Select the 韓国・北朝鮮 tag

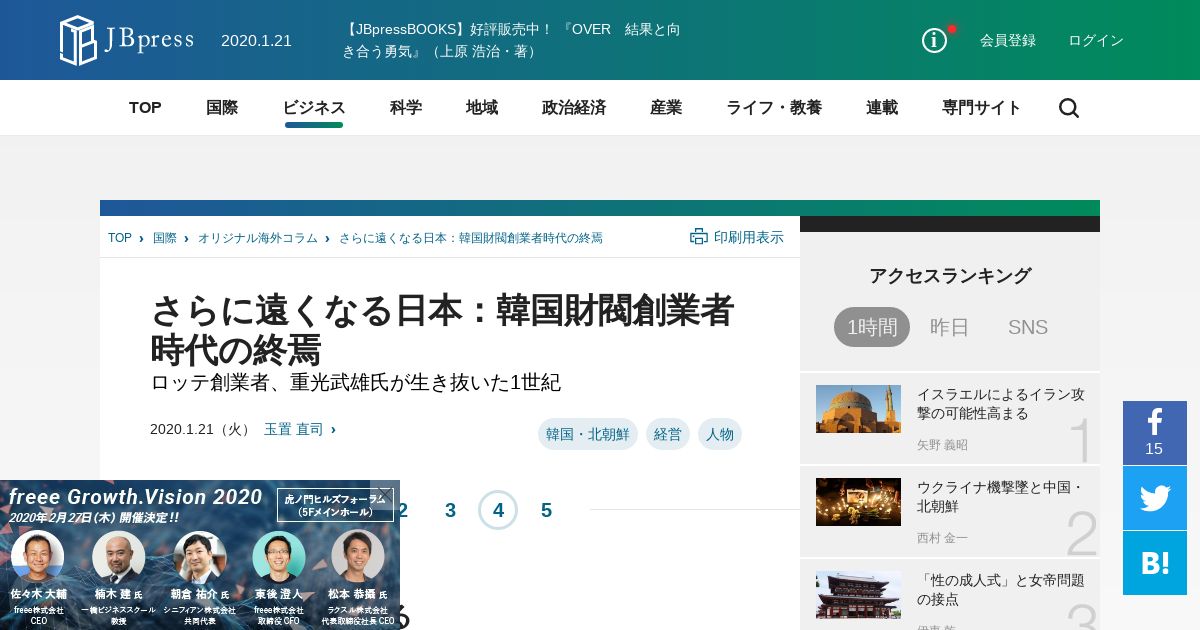pyautogui.click(x=588, y=434)
